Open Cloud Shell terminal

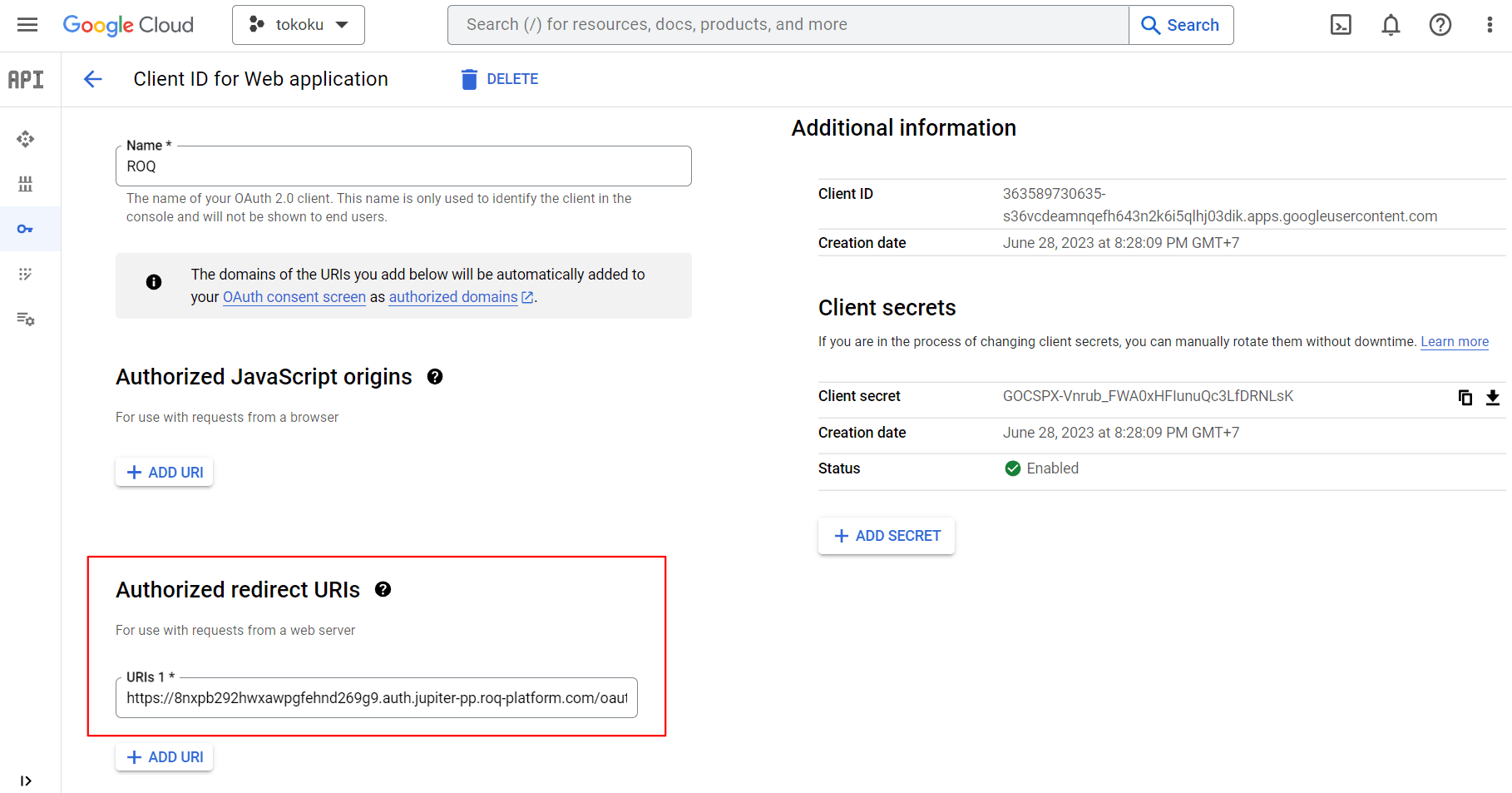click(1341, 25)
